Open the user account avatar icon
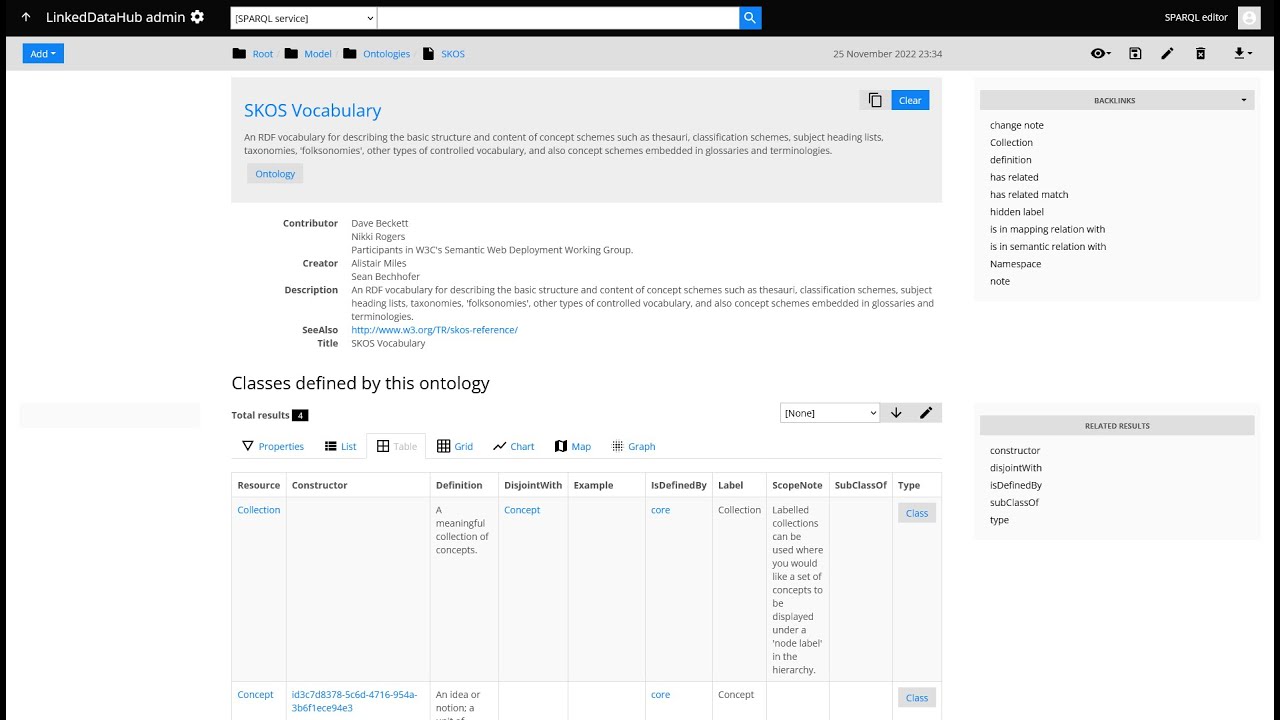The height and width of the screenshot is (720, 1280). click(x=1249, y=18)
